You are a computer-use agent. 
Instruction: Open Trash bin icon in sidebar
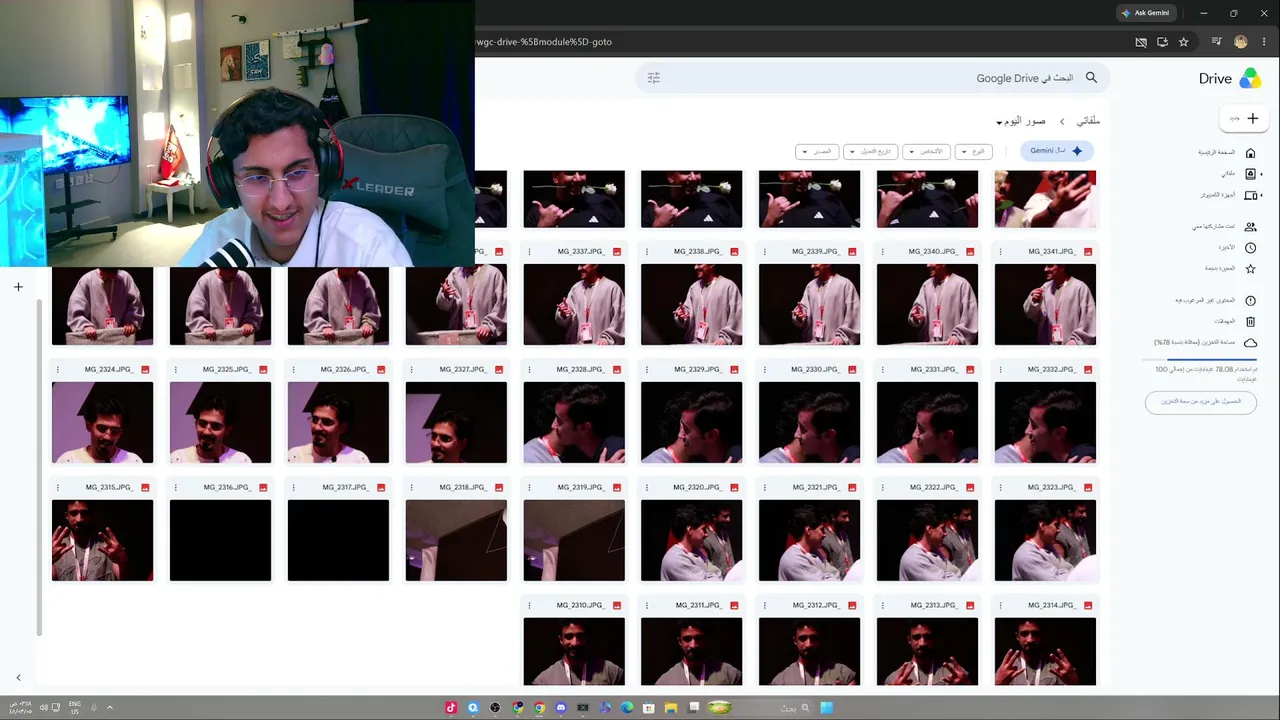[x=1250, y=322]
